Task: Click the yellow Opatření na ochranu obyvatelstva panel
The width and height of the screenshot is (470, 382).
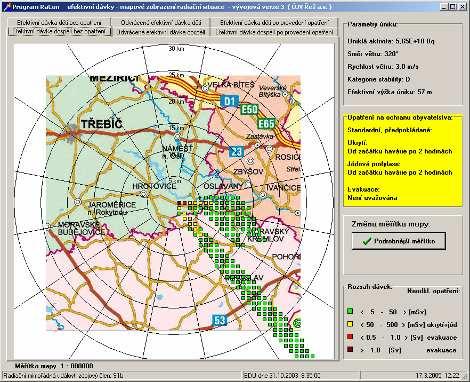Action: [x=403, y=161]
